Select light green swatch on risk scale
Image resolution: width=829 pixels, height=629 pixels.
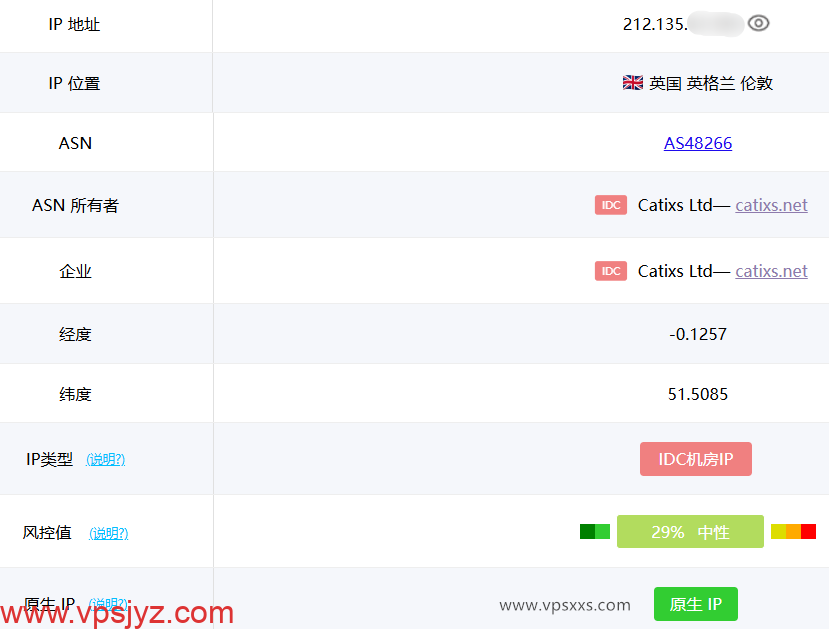pyautogui.click(x=603, y=532)
